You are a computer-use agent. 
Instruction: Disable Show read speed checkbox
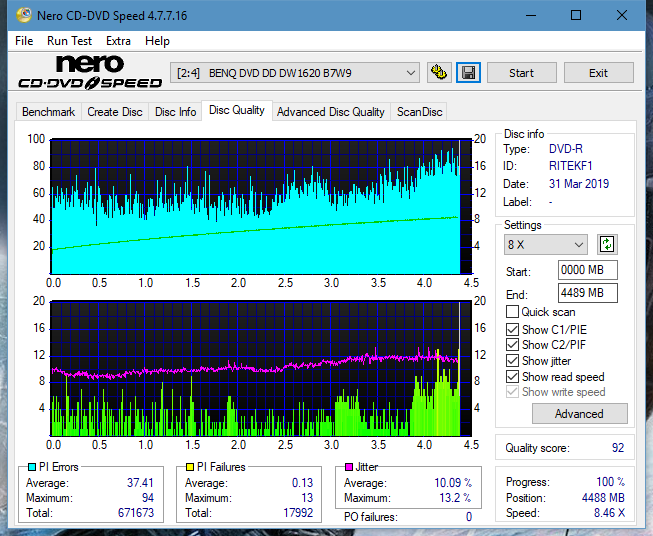[512, 376]
